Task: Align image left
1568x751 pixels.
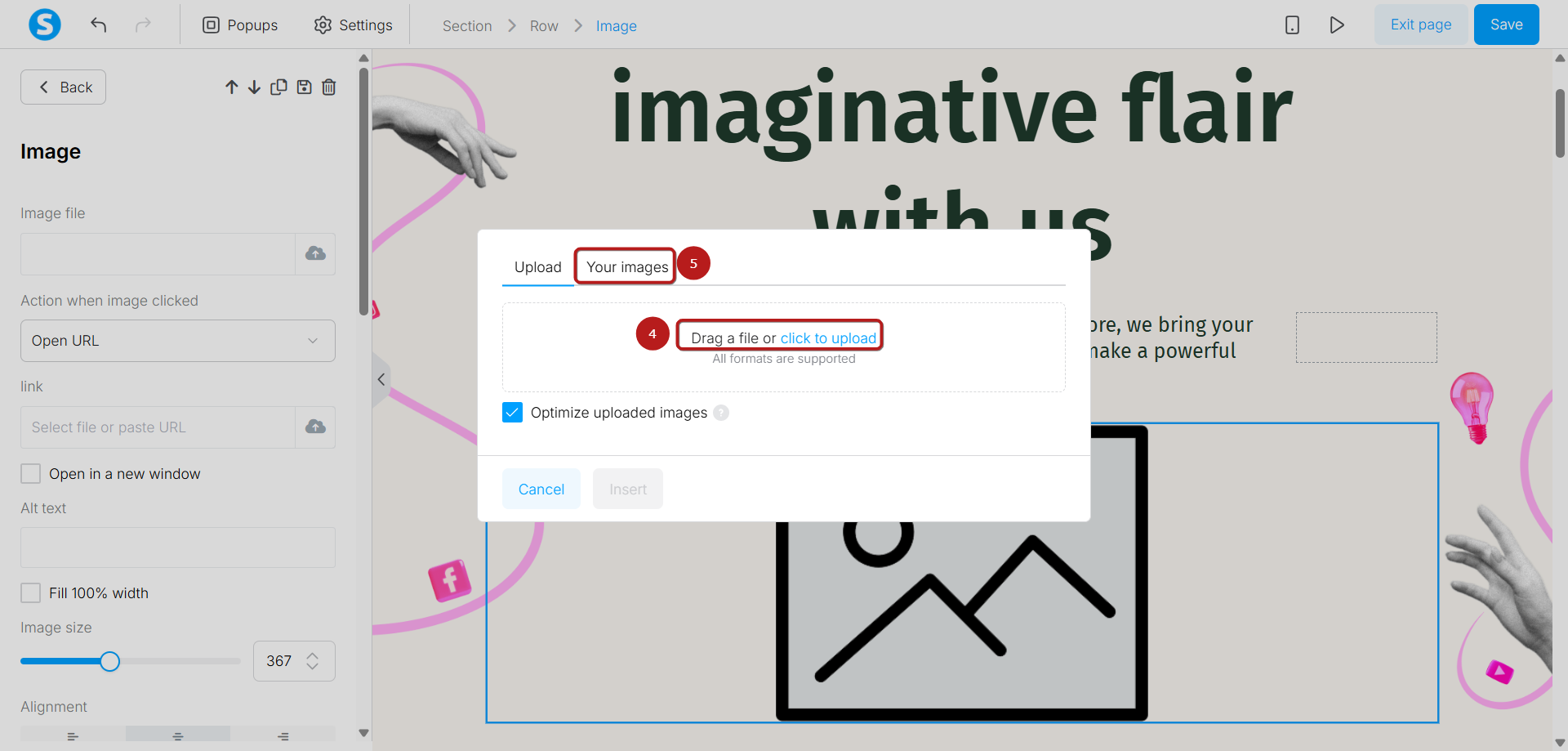Action: 73,736
